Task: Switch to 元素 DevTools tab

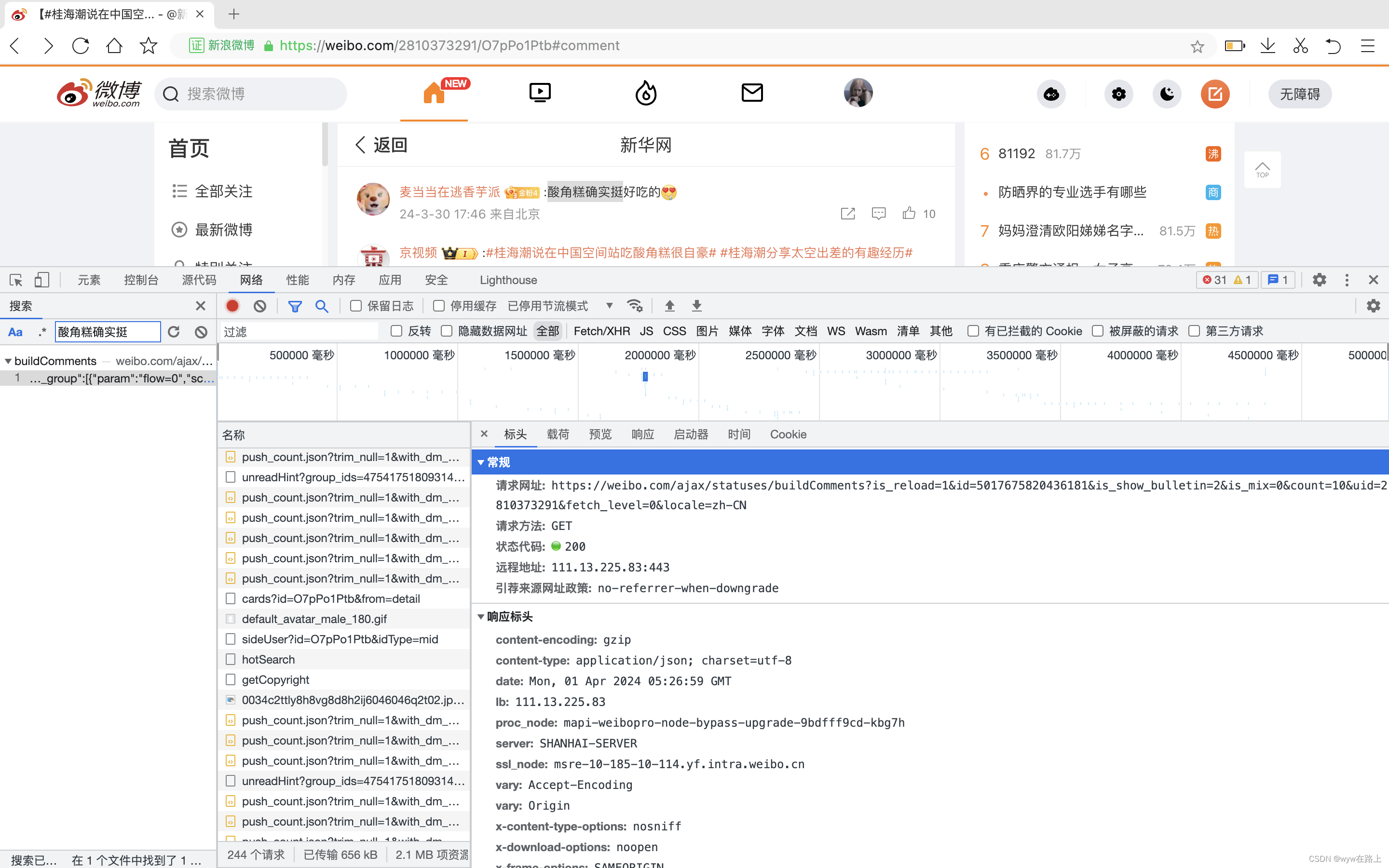Action: pos(89,280)
